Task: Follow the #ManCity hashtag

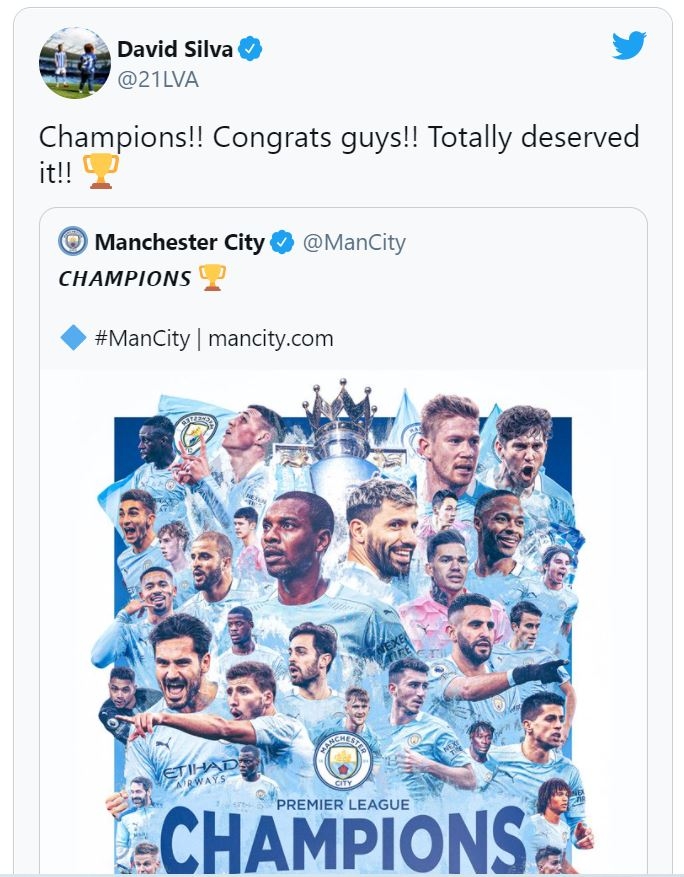Action: (x=141, y=338)
